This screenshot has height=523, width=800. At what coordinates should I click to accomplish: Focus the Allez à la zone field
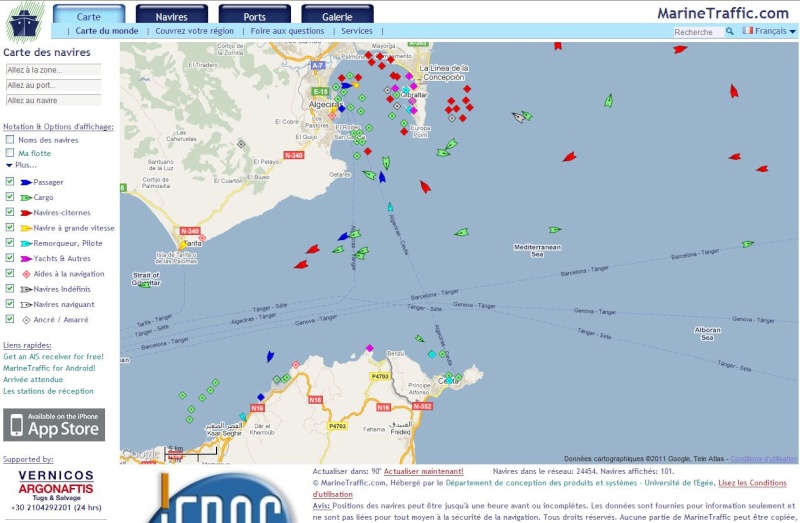[x=54, y=70]
